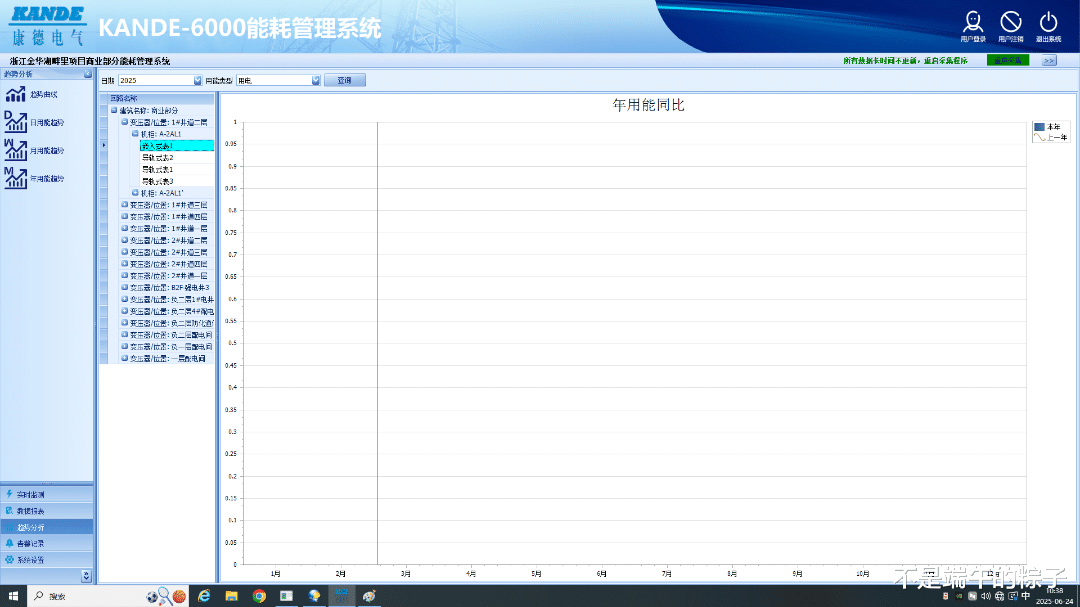Click the volume icon in system tray
The image size is (1080, 607).
(x=986, y=596)
